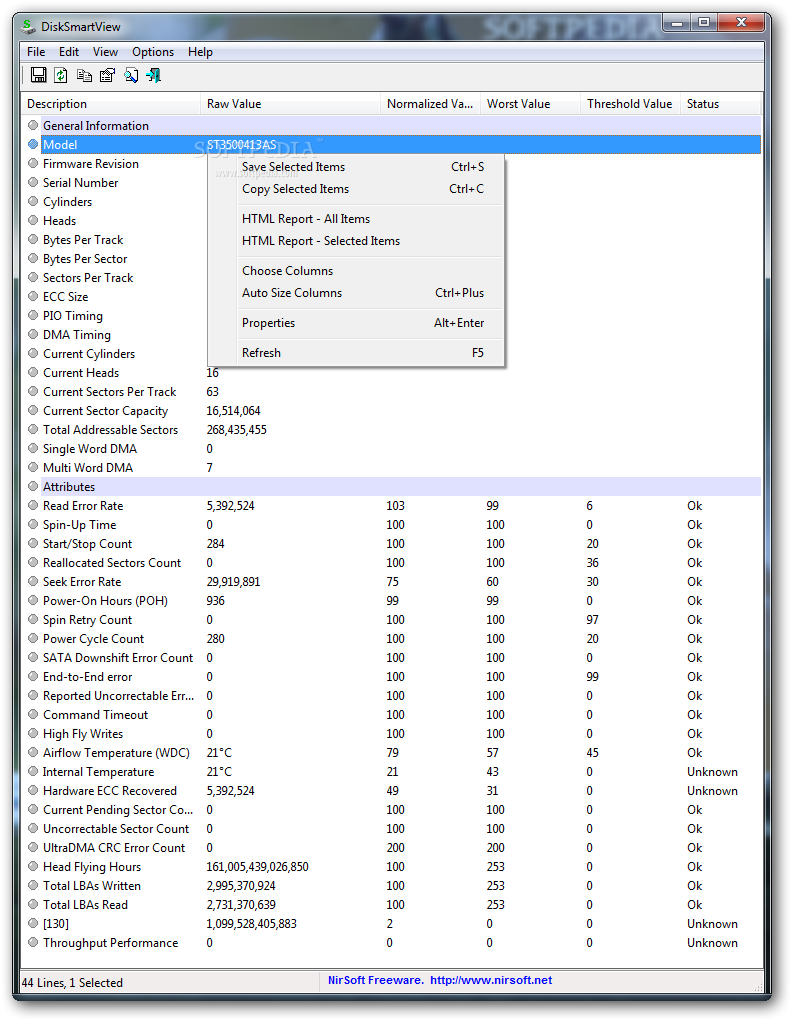Viewport: 792px width, 1021px height.
Task: Sort by the Raw Value column header
Action: 290,104
